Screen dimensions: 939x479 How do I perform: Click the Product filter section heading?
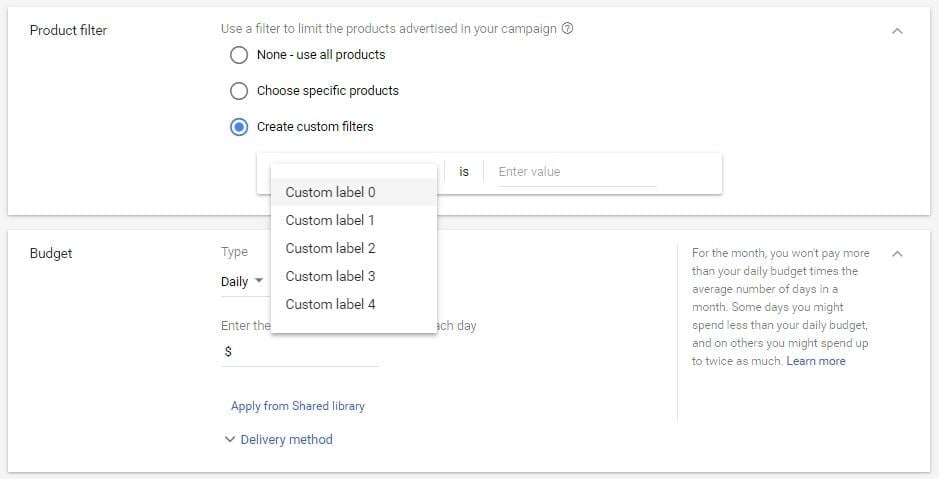(68, 30)
